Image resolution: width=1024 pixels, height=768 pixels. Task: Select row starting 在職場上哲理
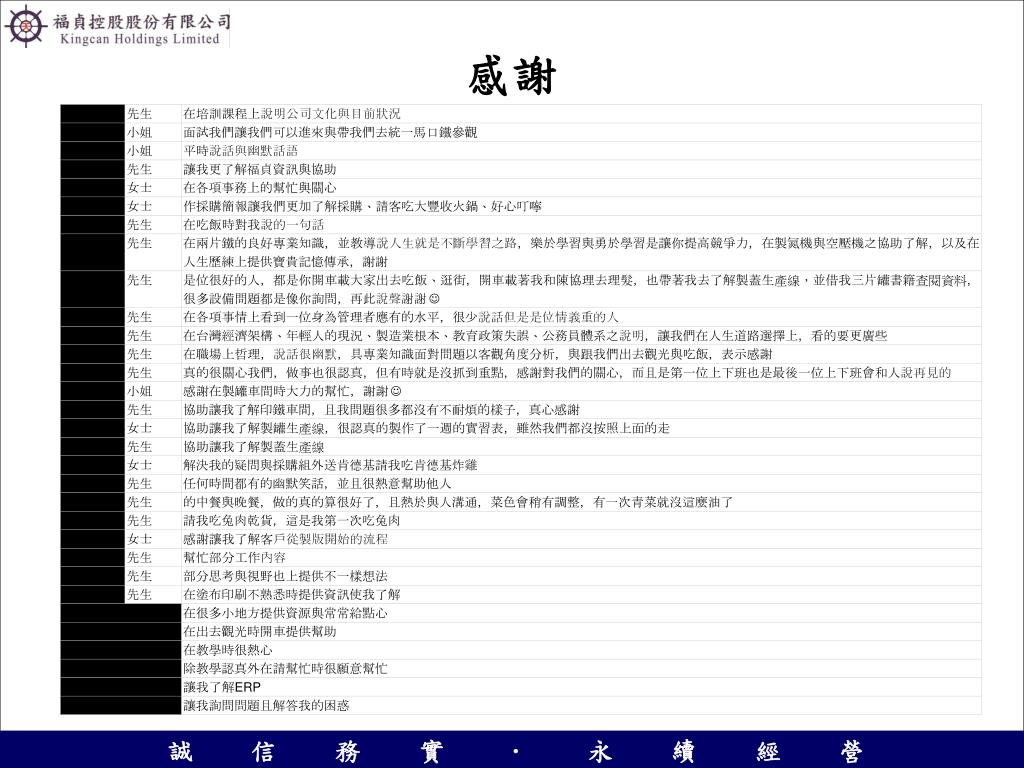point(521,354)
